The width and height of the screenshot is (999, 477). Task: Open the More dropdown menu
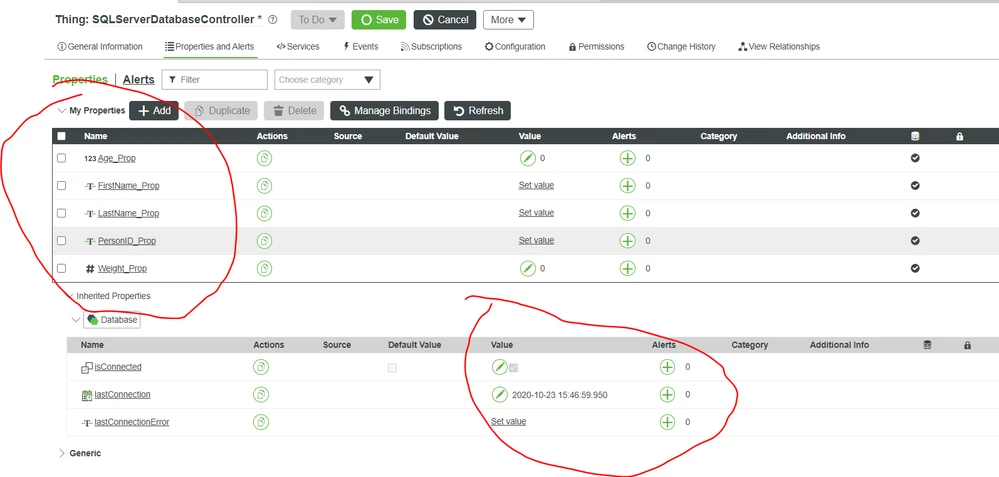point(508,20)
